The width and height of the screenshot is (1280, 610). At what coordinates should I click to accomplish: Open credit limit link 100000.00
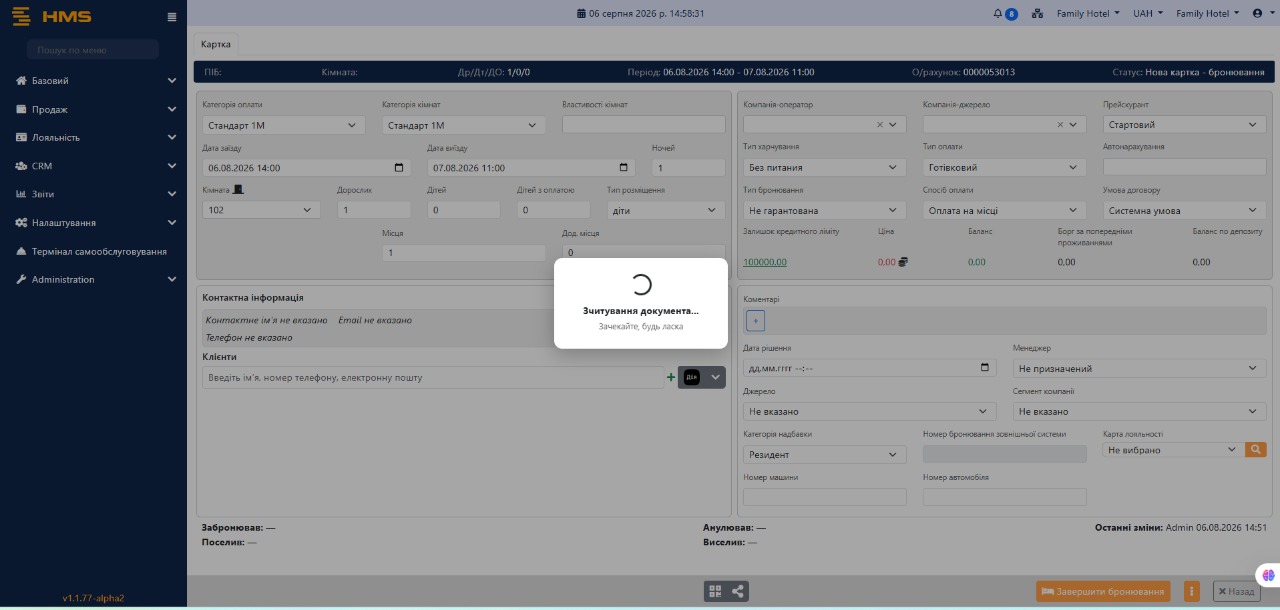pyautogui.click(x=765, y=262)
